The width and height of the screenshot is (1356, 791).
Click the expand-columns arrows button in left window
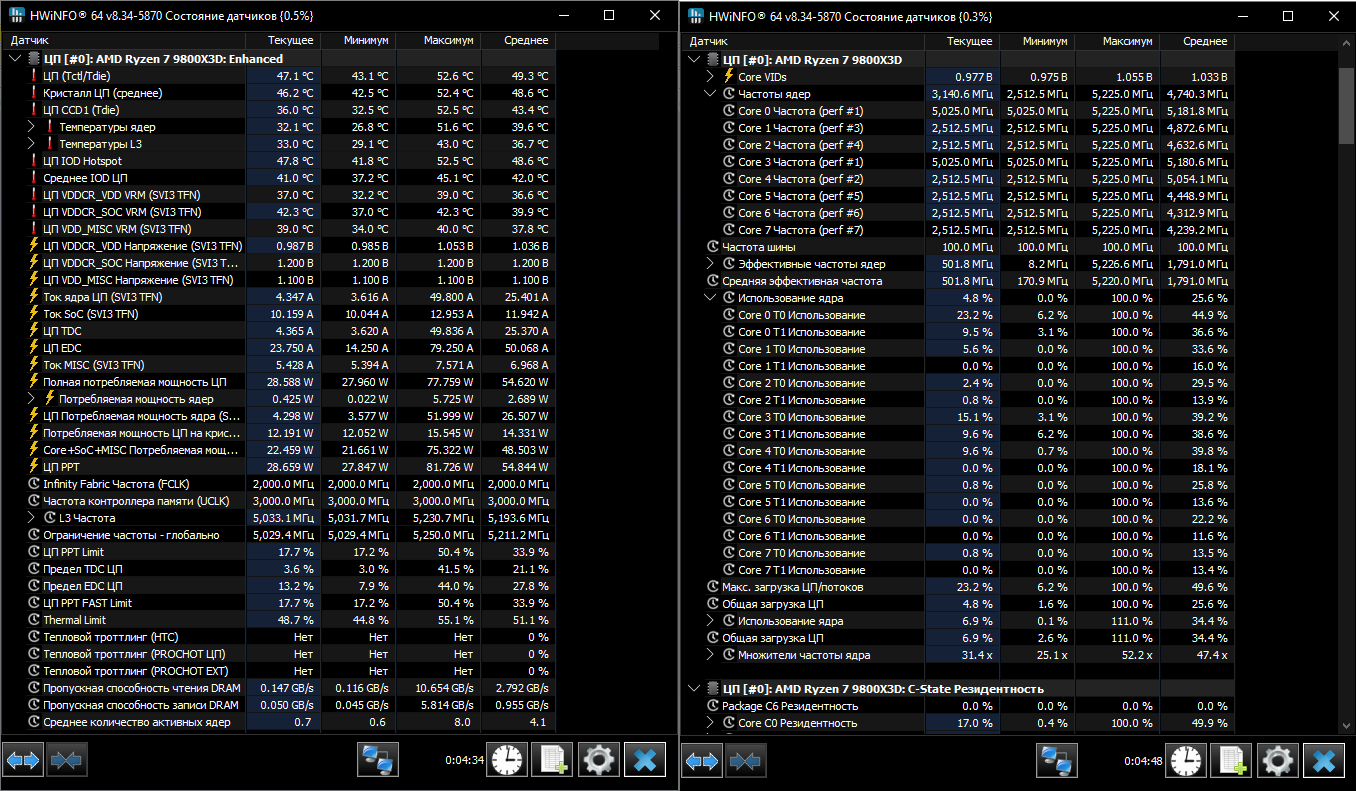click(x=24, y=760)
